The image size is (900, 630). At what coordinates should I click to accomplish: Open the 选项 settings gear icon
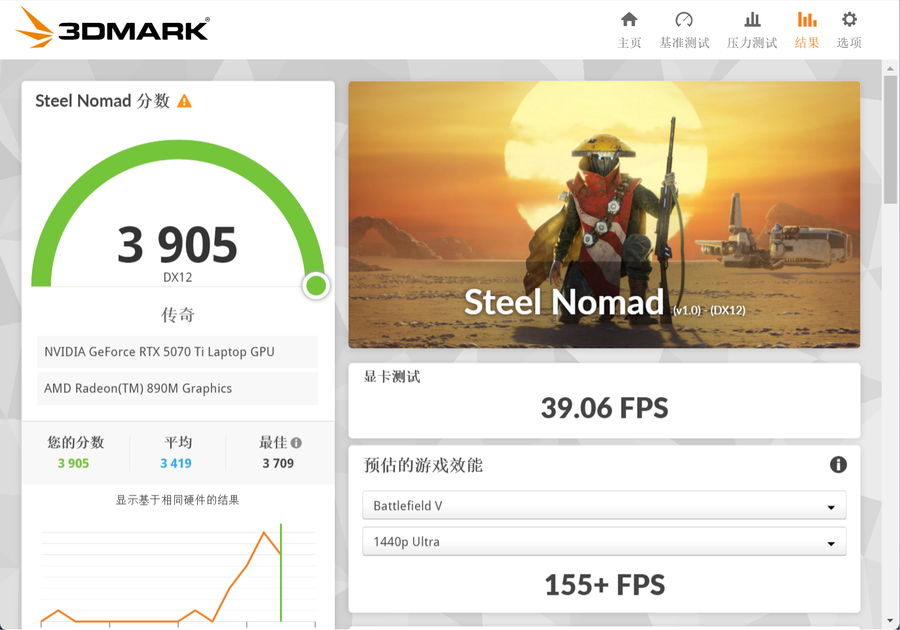coord(849,20)
